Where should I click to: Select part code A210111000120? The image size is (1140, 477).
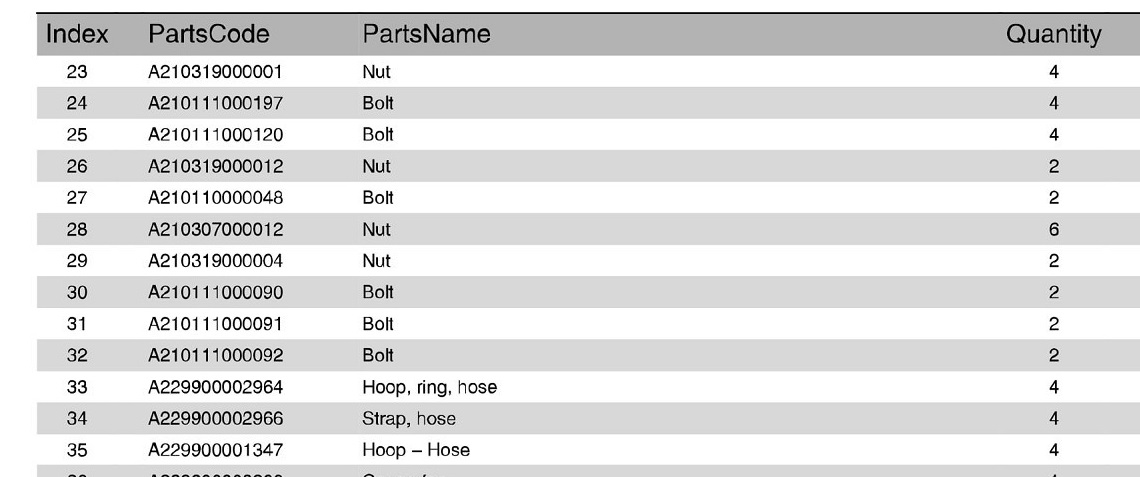click(215, 135)
